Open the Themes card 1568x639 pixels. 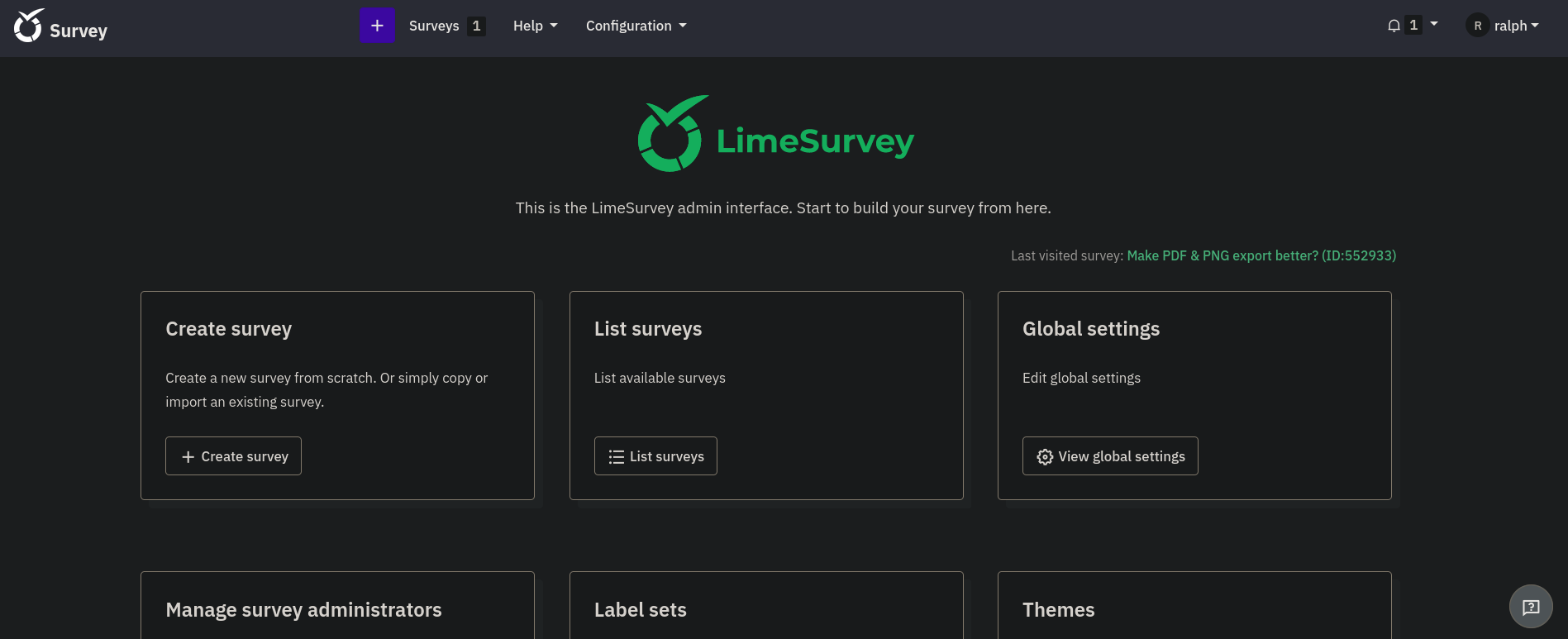(1194, 605)
